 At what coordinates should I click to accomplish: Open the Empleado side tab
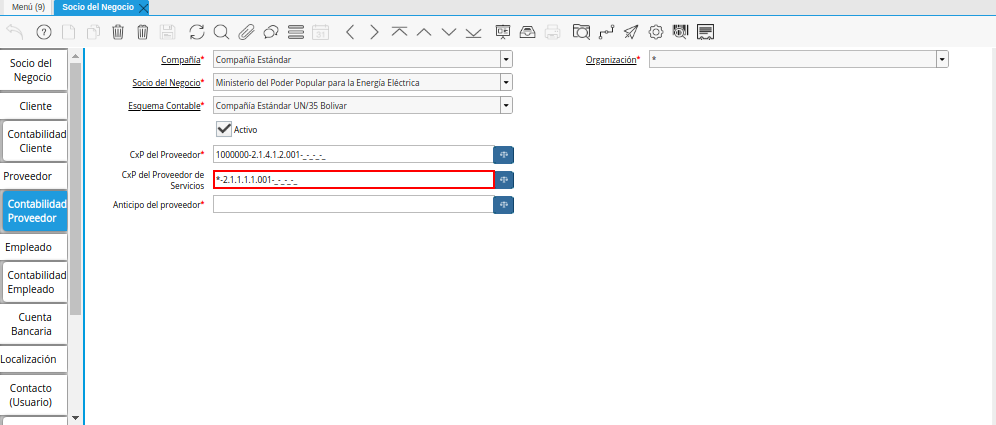point(34,247)
